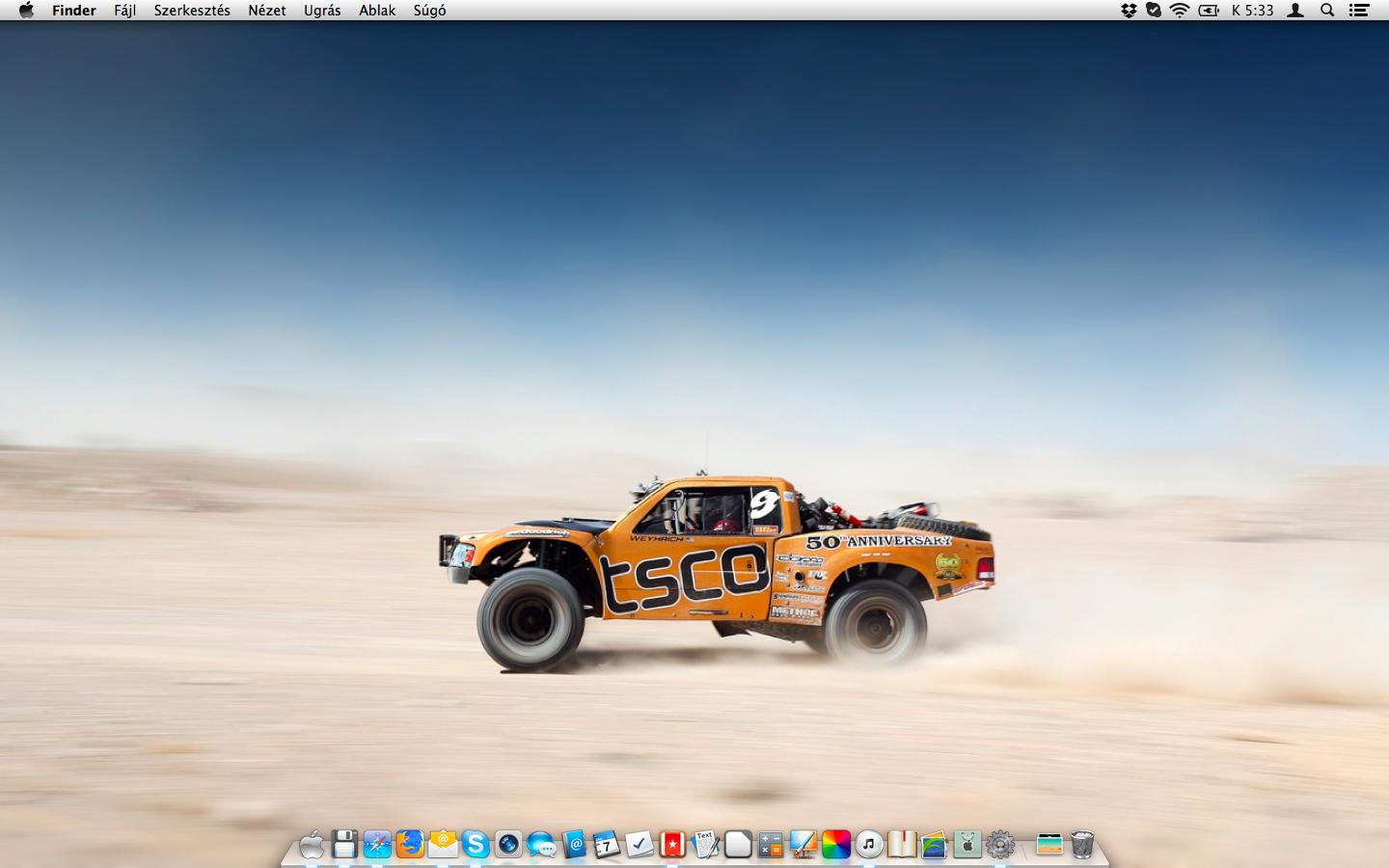Open Messages chat bubbles in Dock
The height and width of the screenshot is (868, 1389).
541,845
